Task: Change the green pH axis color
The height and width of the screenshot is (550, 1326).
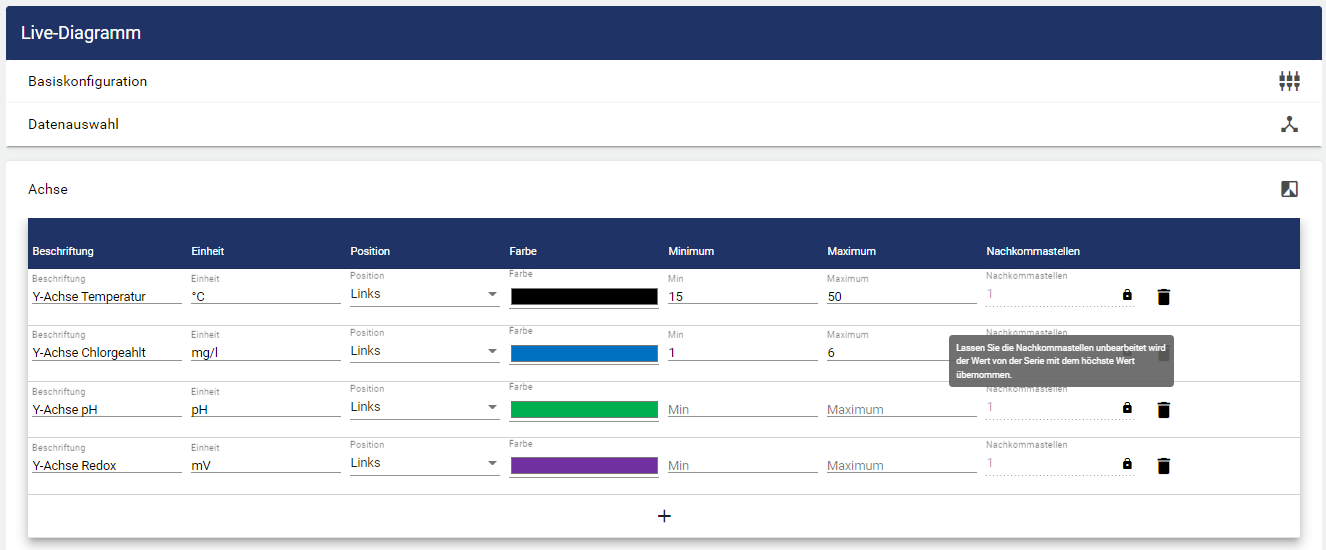Action: (x=584, y=410)
